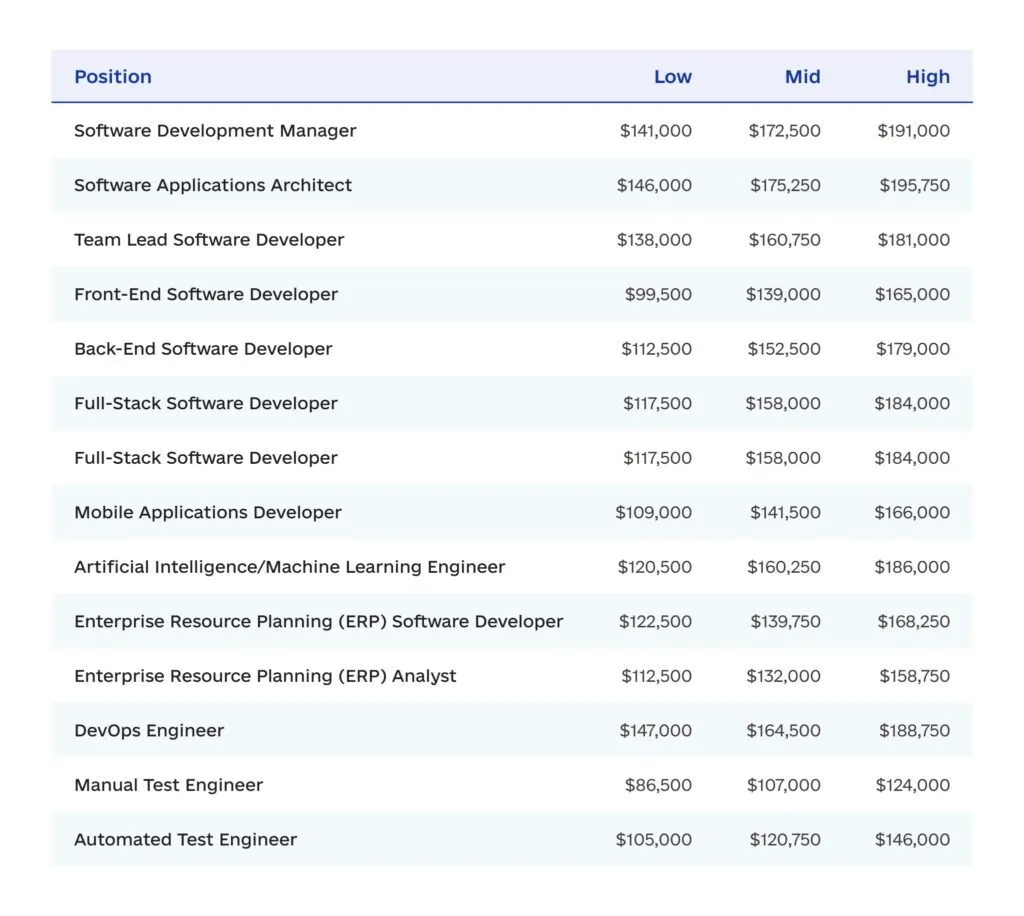This screenshot has height=916, width=1024.
Task: Select AI/ML Engineer high value $186,000
Action: (x=912, y=567)
